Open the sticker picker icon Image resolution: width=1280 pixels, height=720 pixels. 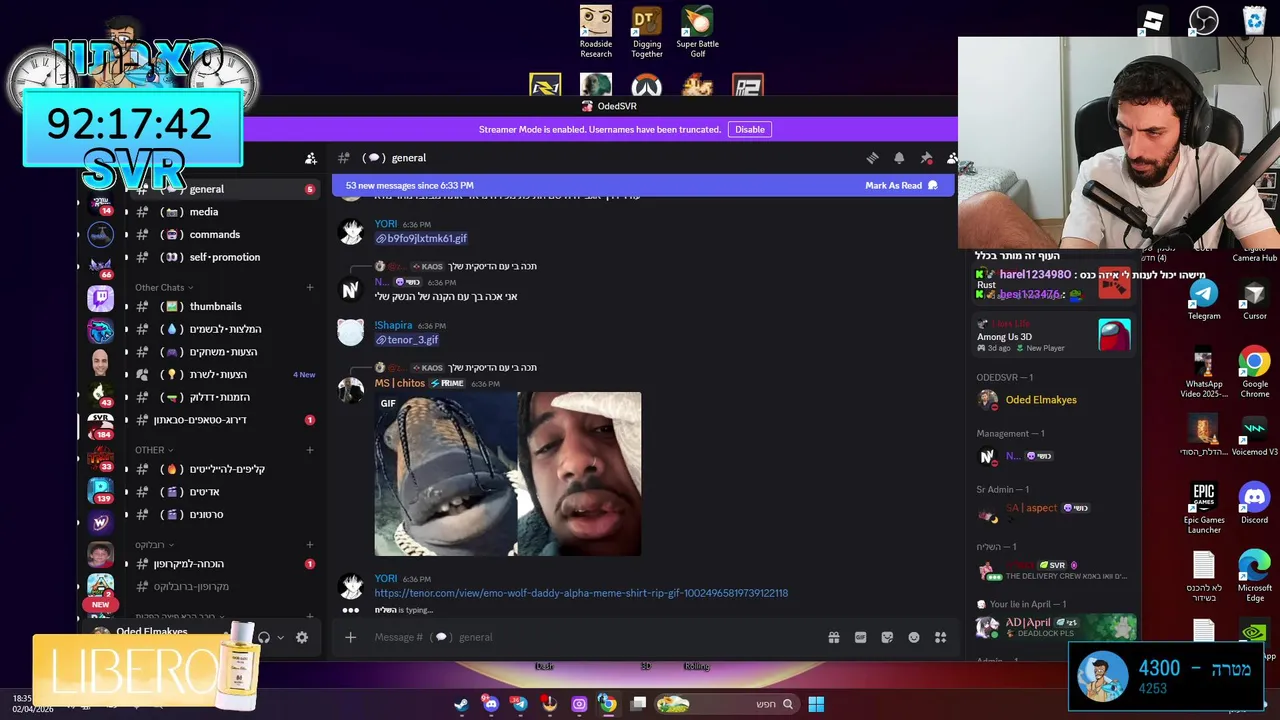point(887,637)
